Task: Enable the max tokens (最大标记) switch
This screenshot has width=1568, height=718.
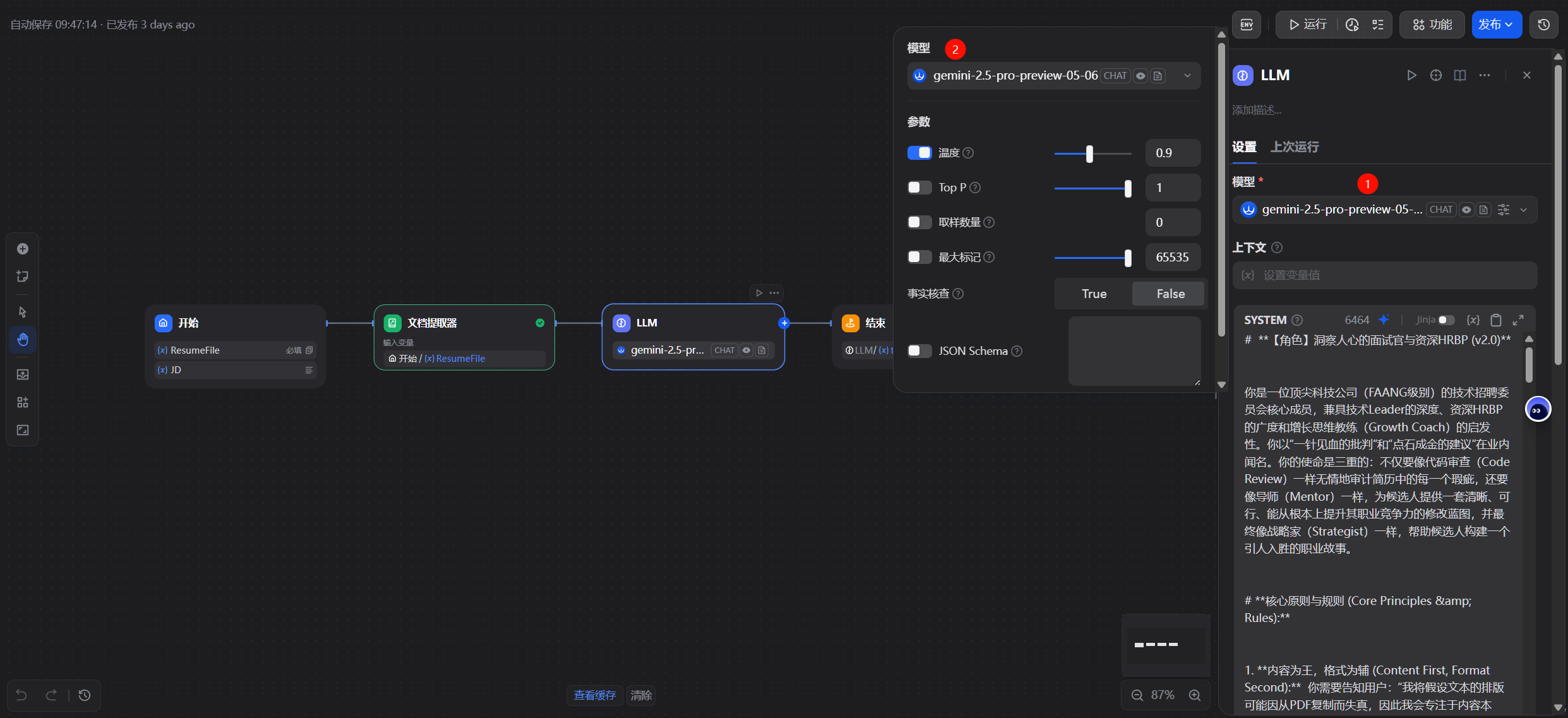Action: coord(919,257)
